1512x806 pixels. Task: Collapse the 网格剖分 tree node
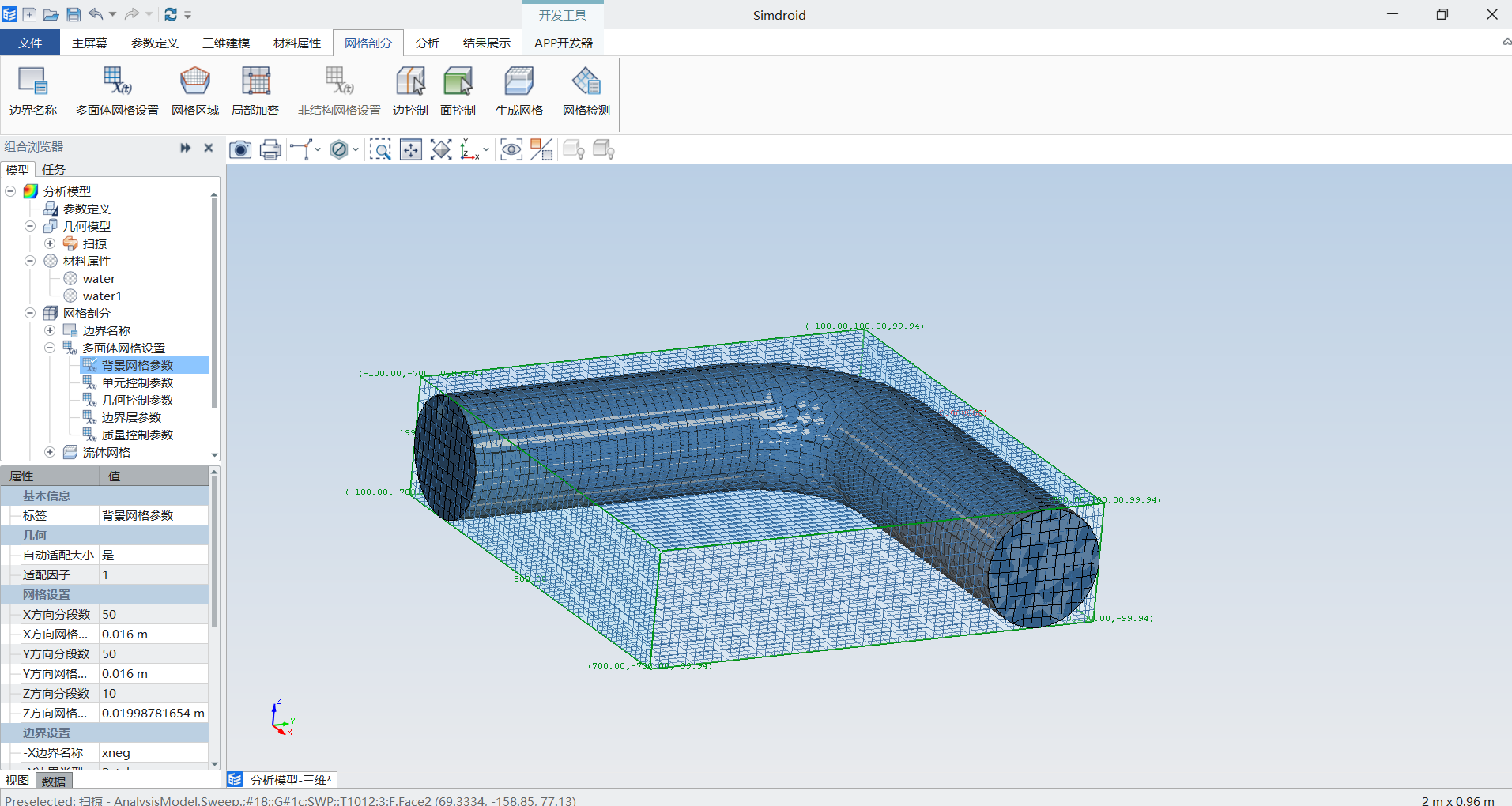(x=30, y=313)
